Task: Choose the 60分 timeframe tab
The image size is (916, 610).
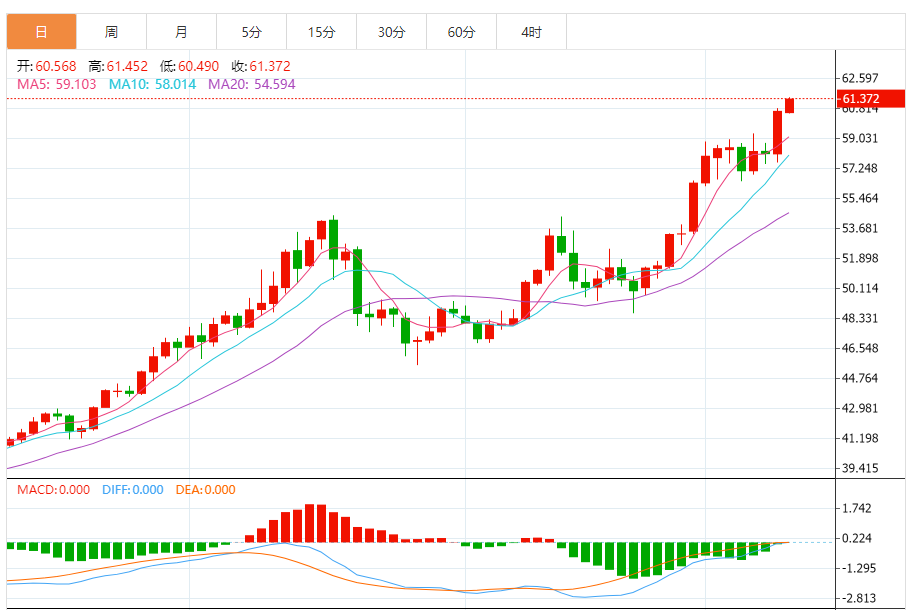Action: point(461,32)
